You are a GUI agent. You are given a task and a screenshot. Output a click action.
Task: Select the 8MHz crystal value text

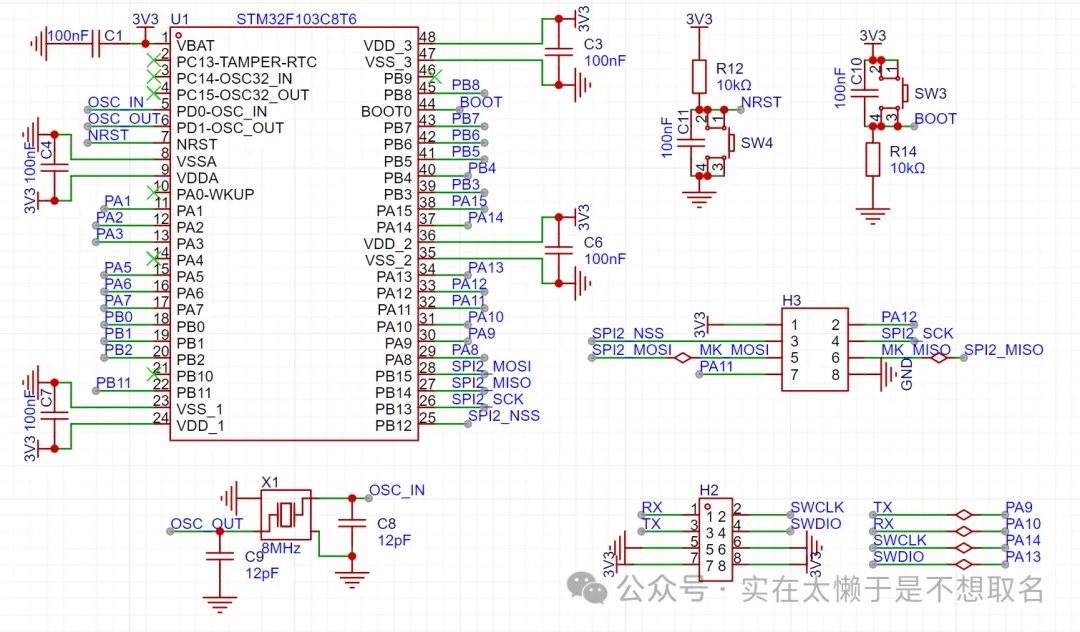coord(281,549)
